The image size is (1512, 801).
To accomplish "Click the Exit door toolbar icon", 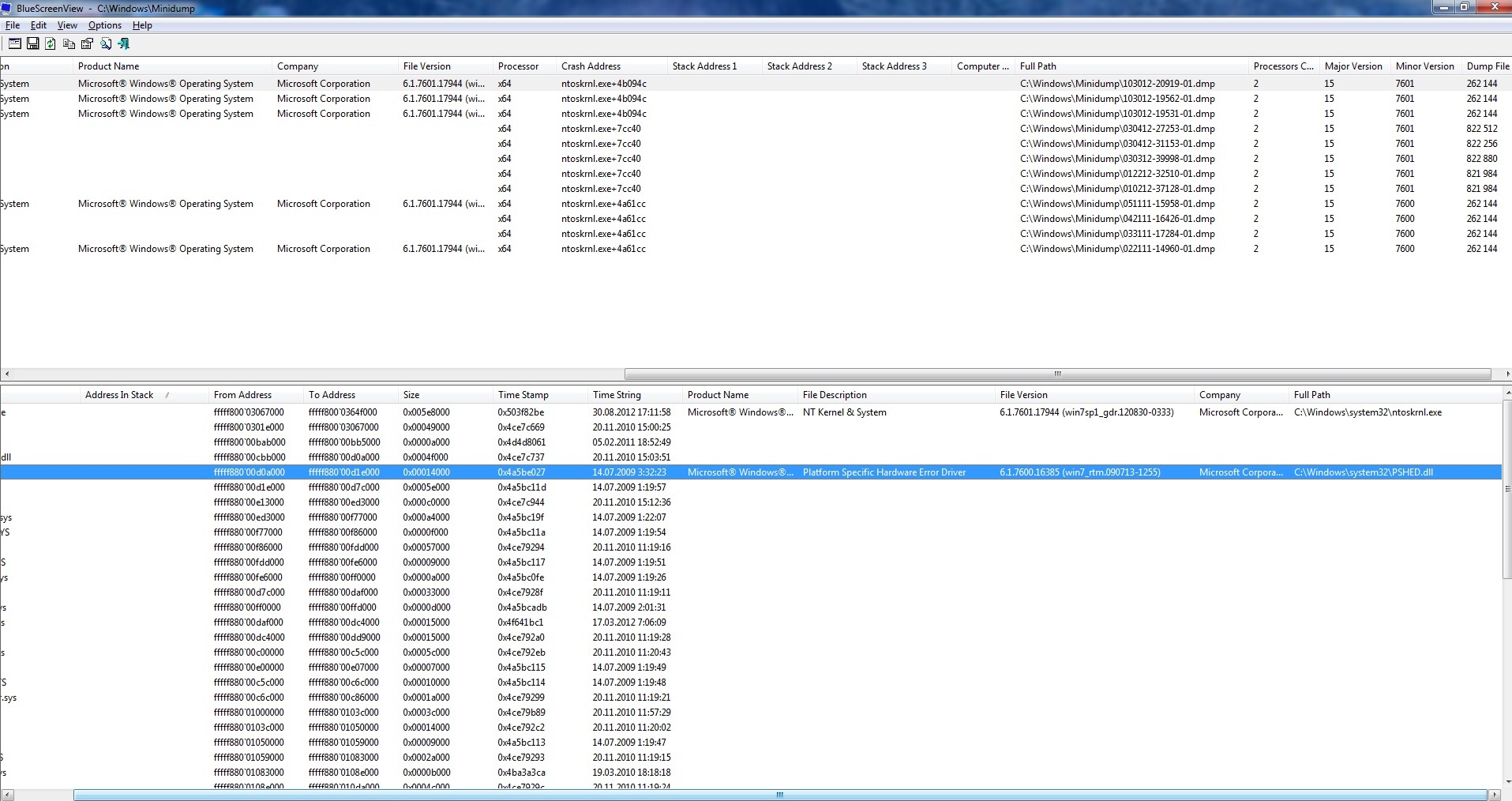I will coord(123,43).
